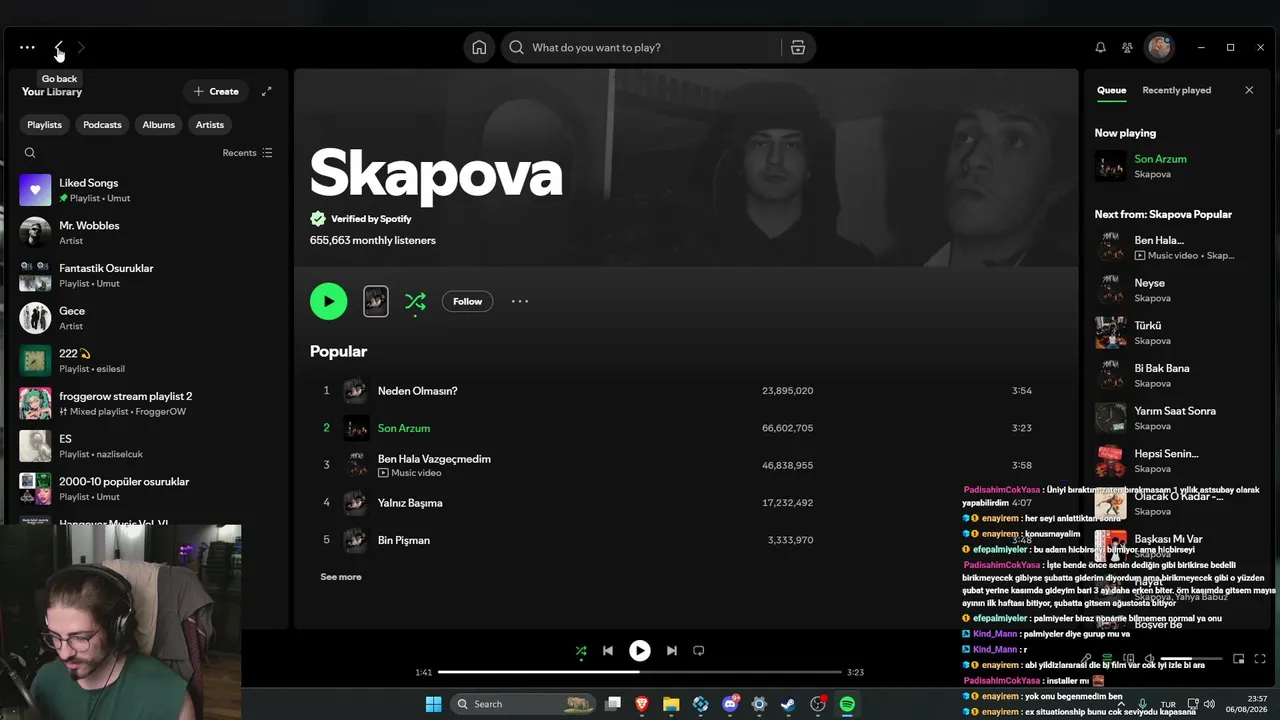Image resolution: width=1280 pixels, height=720 pixels.
Task: Toggle shuffle on the Skapova artist page
Action: 415,301
